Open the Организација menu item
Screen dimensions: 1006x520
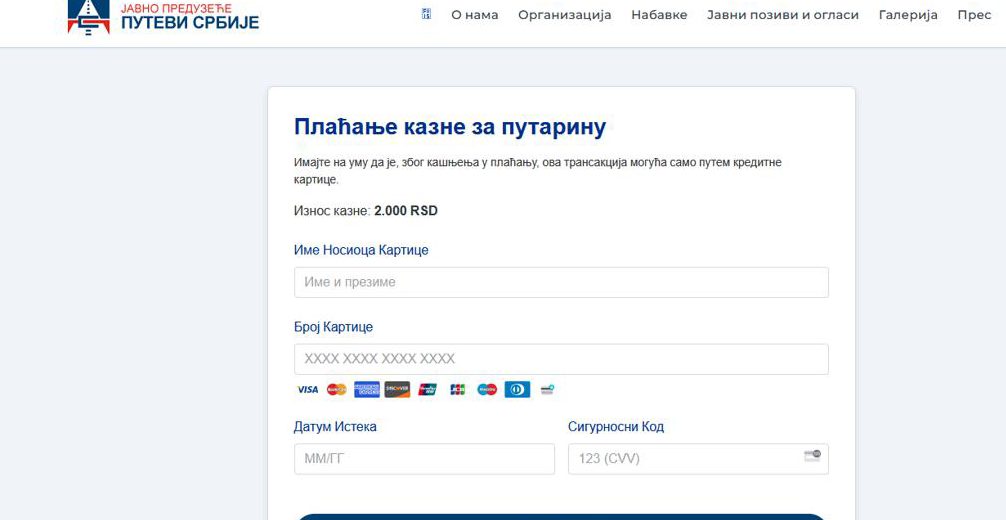(x=564, y=15)
